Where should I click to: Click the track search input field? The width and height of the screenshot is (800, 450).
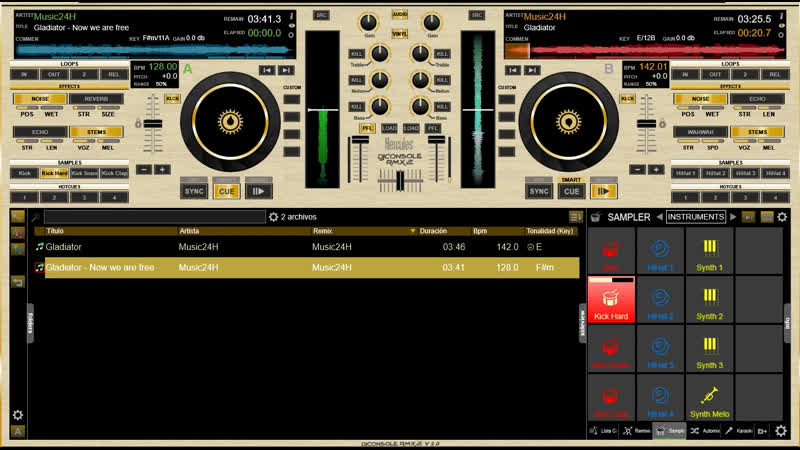155,217
